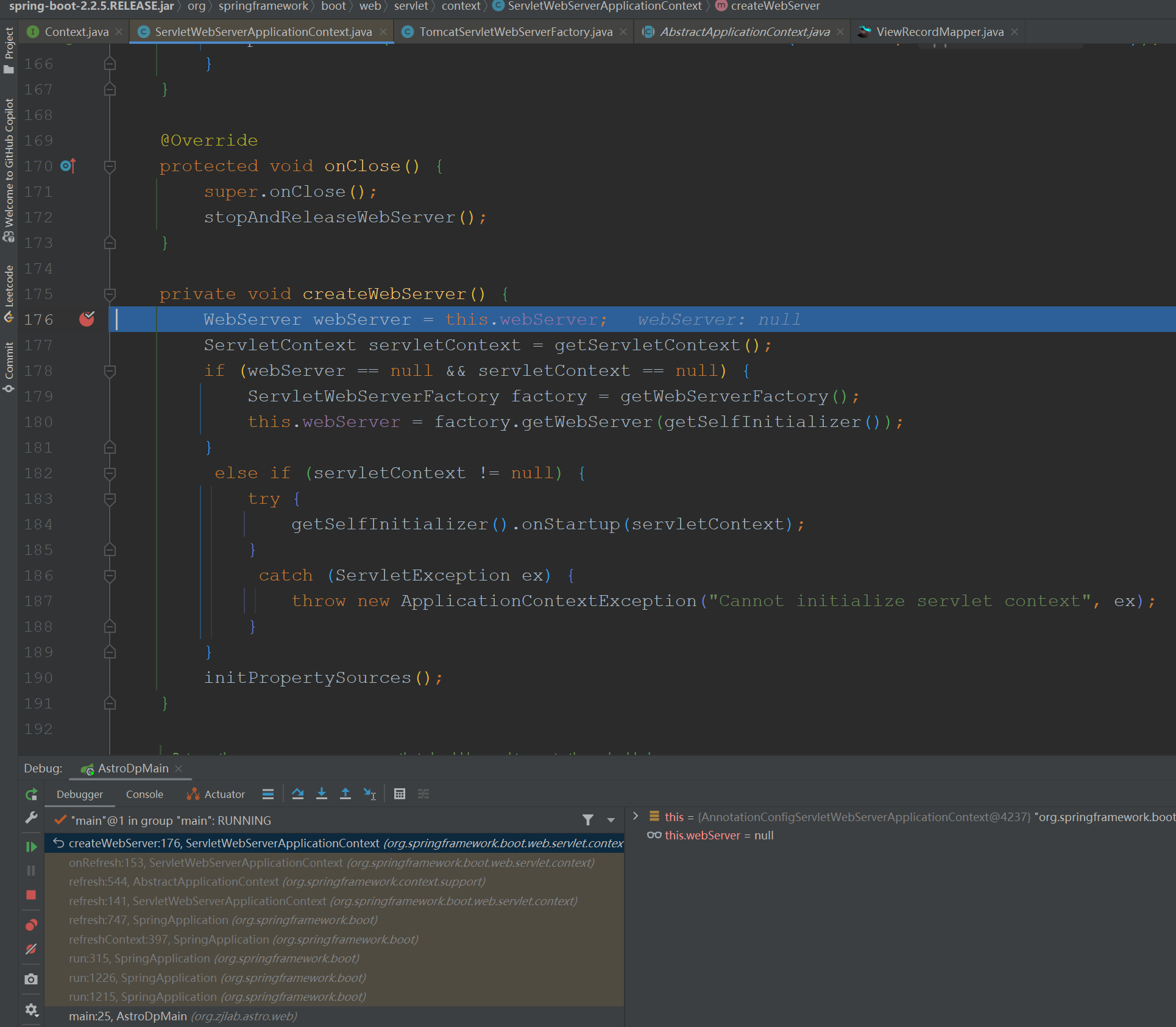Switch to TomcatServletWebServerFactory.java tab

coord(515,32)
